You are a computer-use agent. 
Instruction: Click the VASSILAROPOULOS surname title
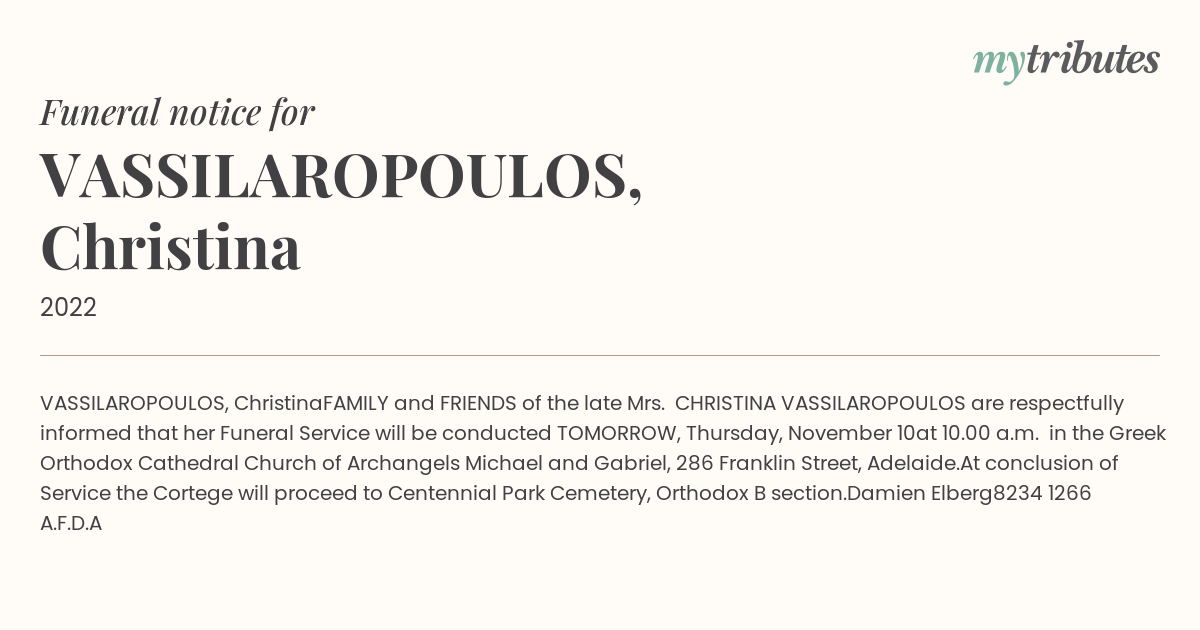point(341,175)
